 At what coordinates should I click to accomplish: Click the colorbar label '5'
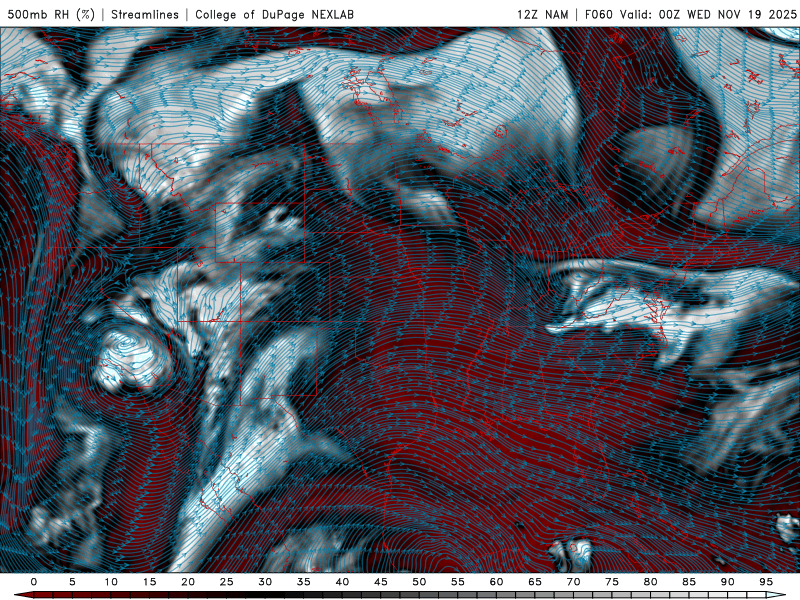[x=72, y=582]
